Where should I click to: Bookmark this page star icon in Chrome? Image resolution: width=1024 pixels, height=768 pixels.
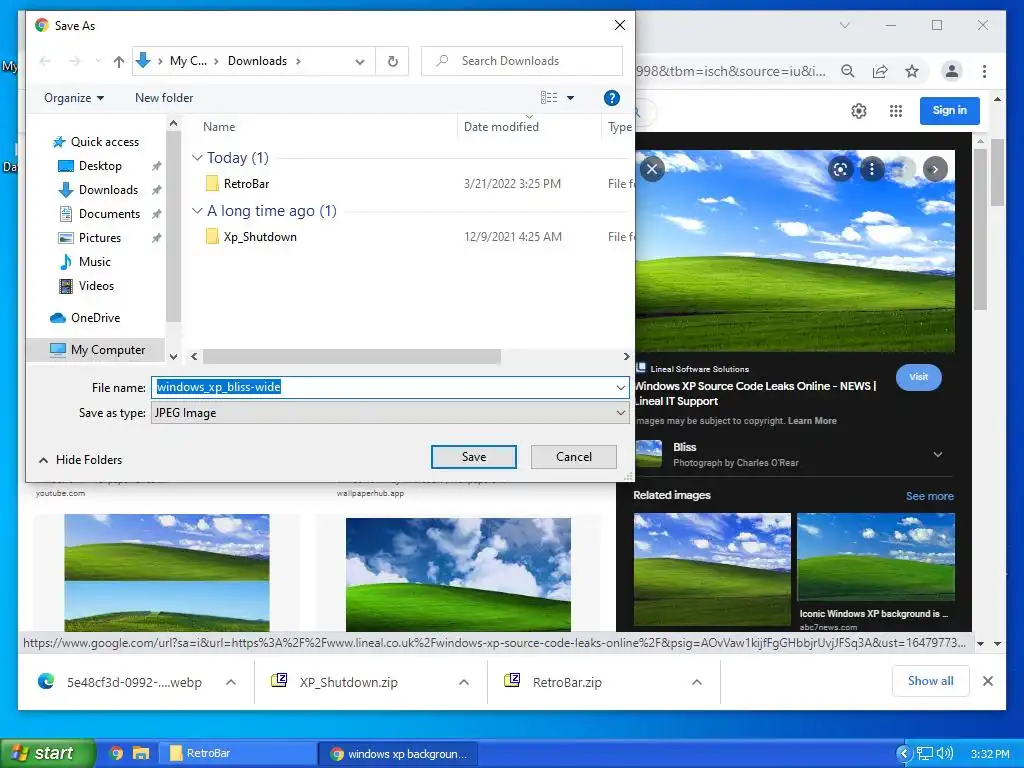click(912, 71)
